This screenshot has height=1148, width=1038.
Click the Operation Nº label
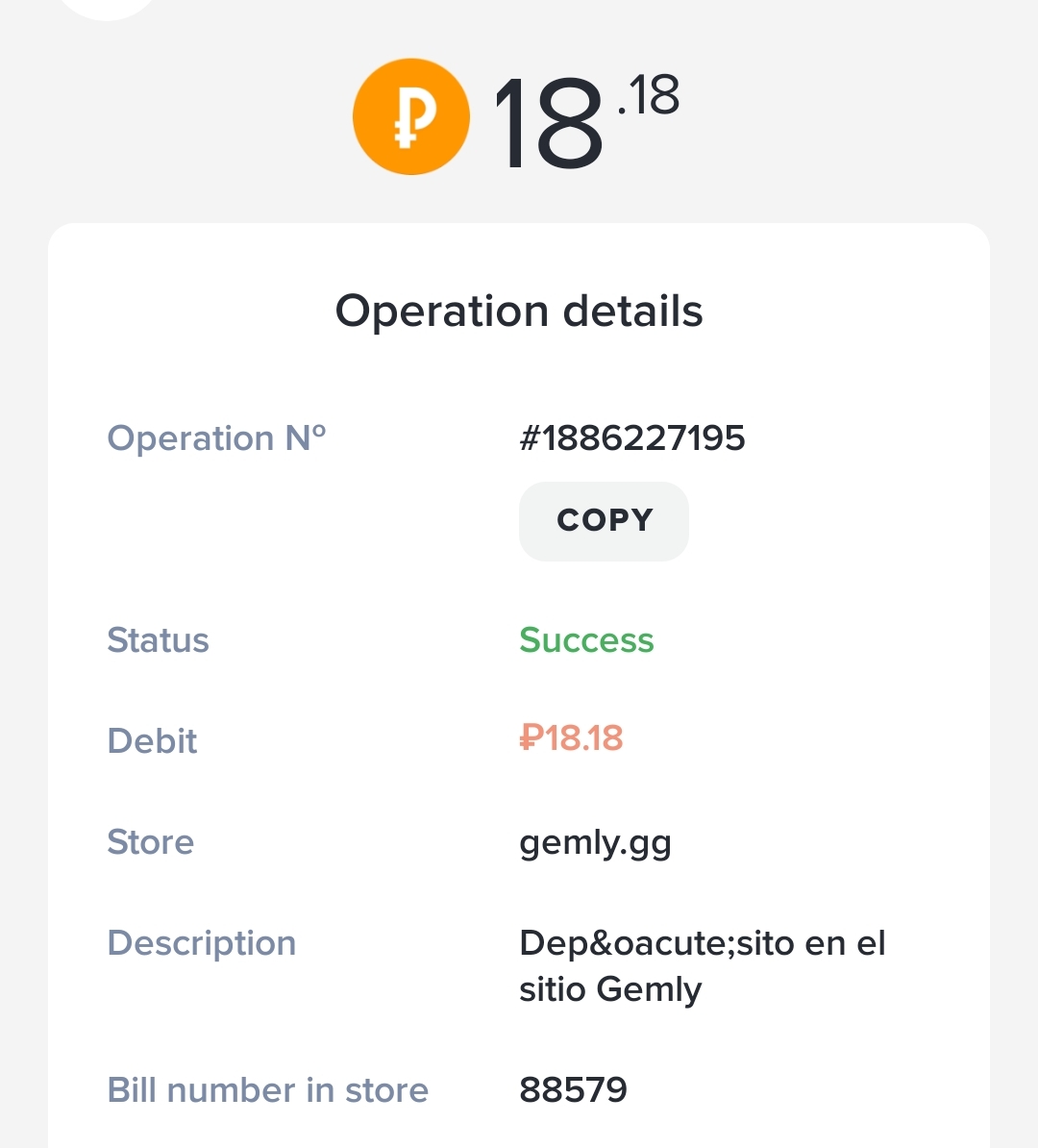216,438
